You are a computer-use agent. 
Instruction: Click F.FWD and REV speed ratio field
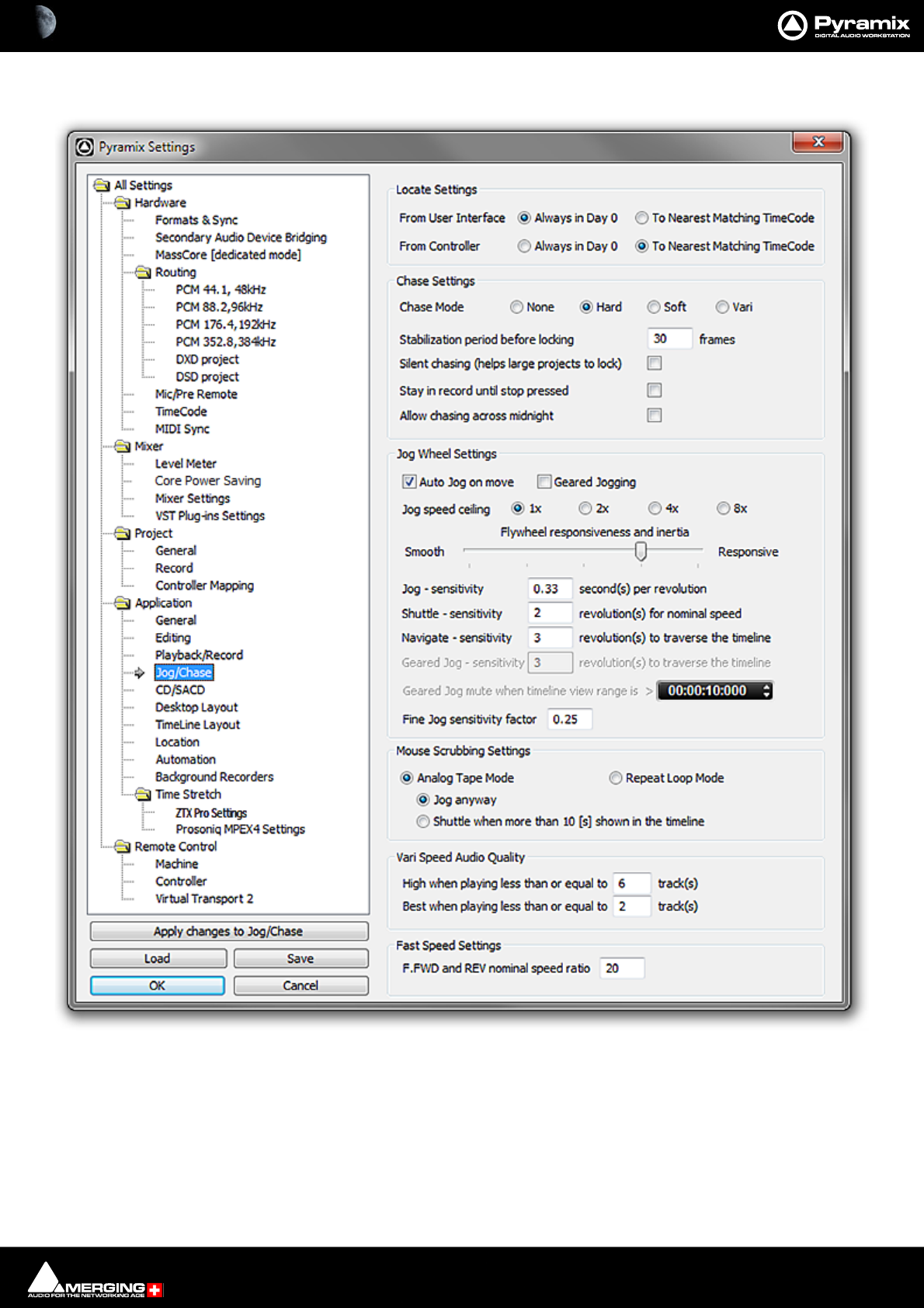click(x=622, y=968)
